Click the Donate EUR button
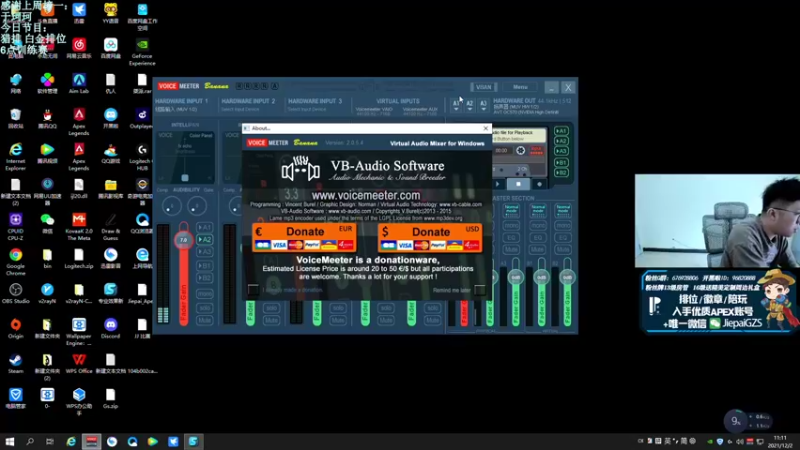 point(304,238)
